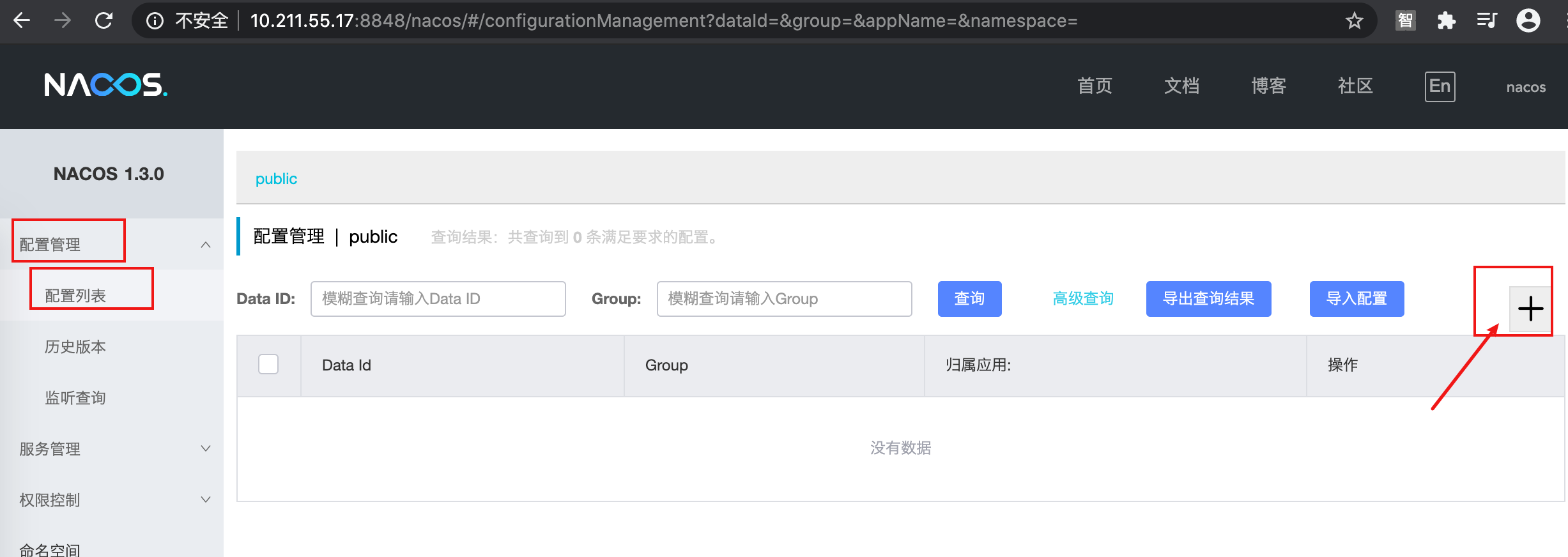Viewport: 1568px width, 557px height.
Task: Add new configuration with plus icon
Action: [1530, 309]
